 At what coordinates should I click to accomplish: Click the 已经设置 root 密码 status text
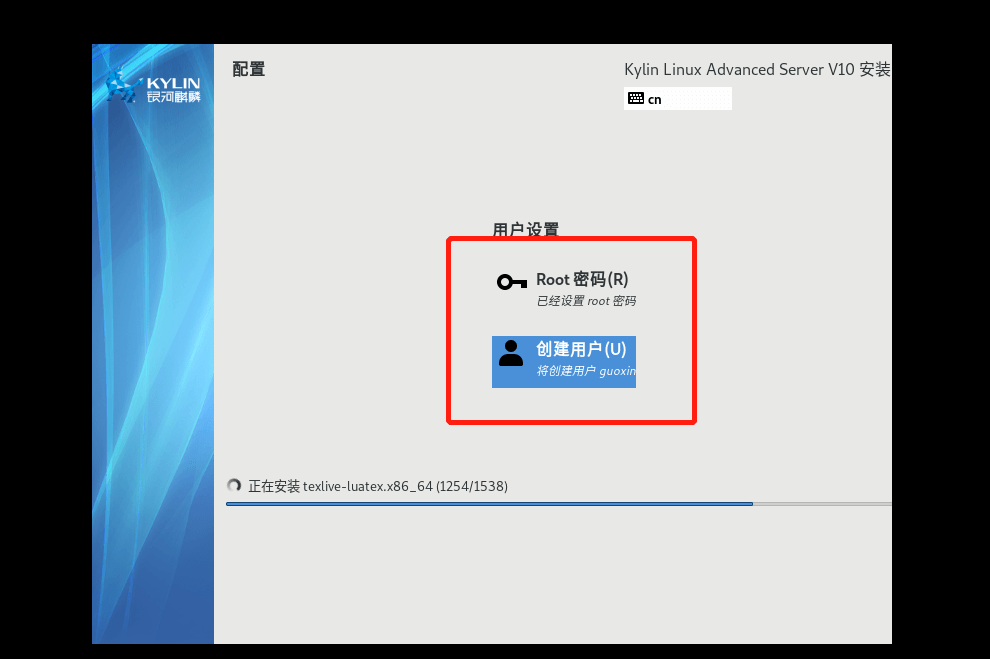point(586,301)
